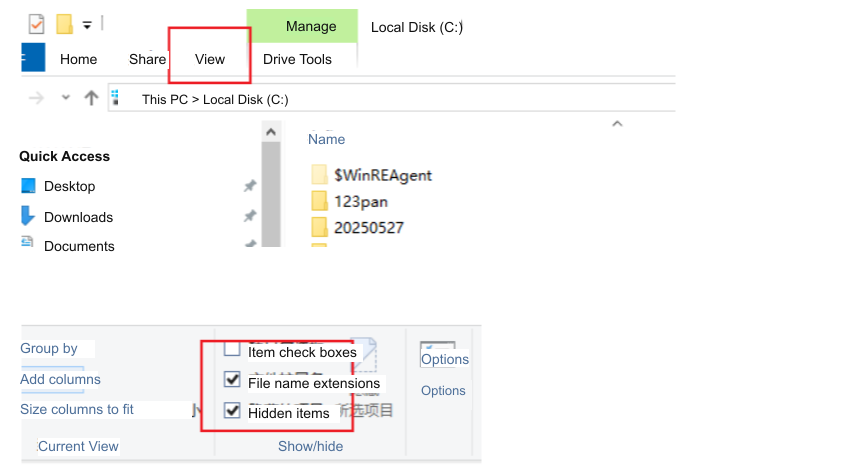Click the new folder icon in quick toolbar
This screenshot has height=468, width=845.
pos(65,24)
